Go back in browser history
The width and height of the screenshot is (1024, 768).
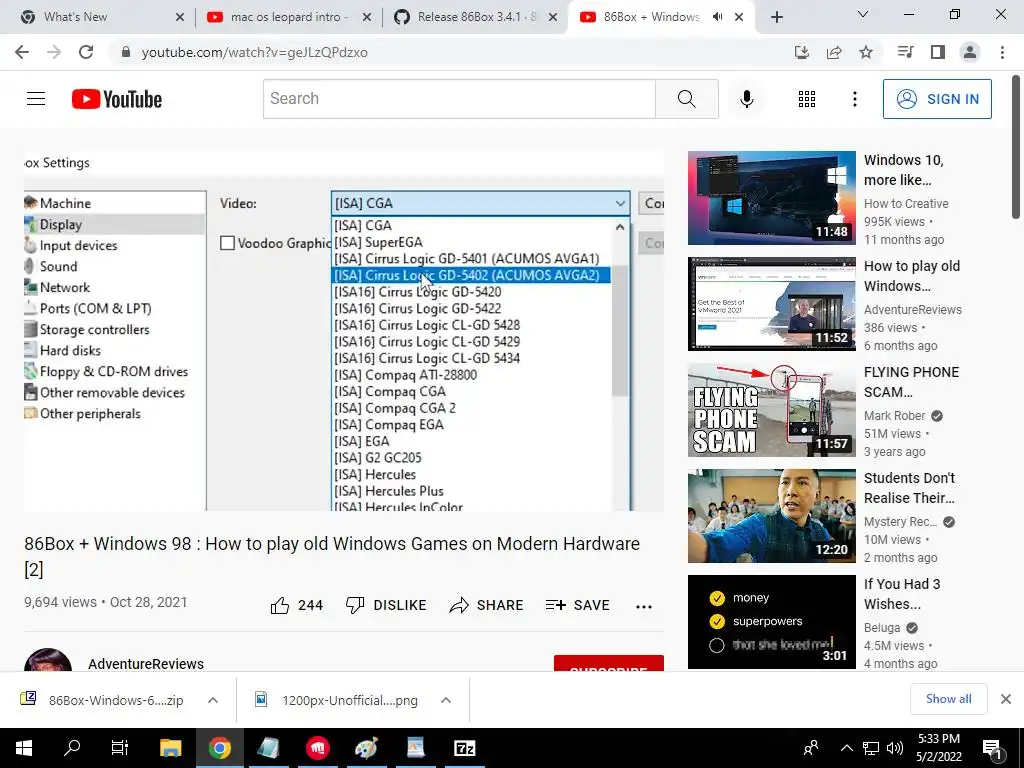click(22, 52)
